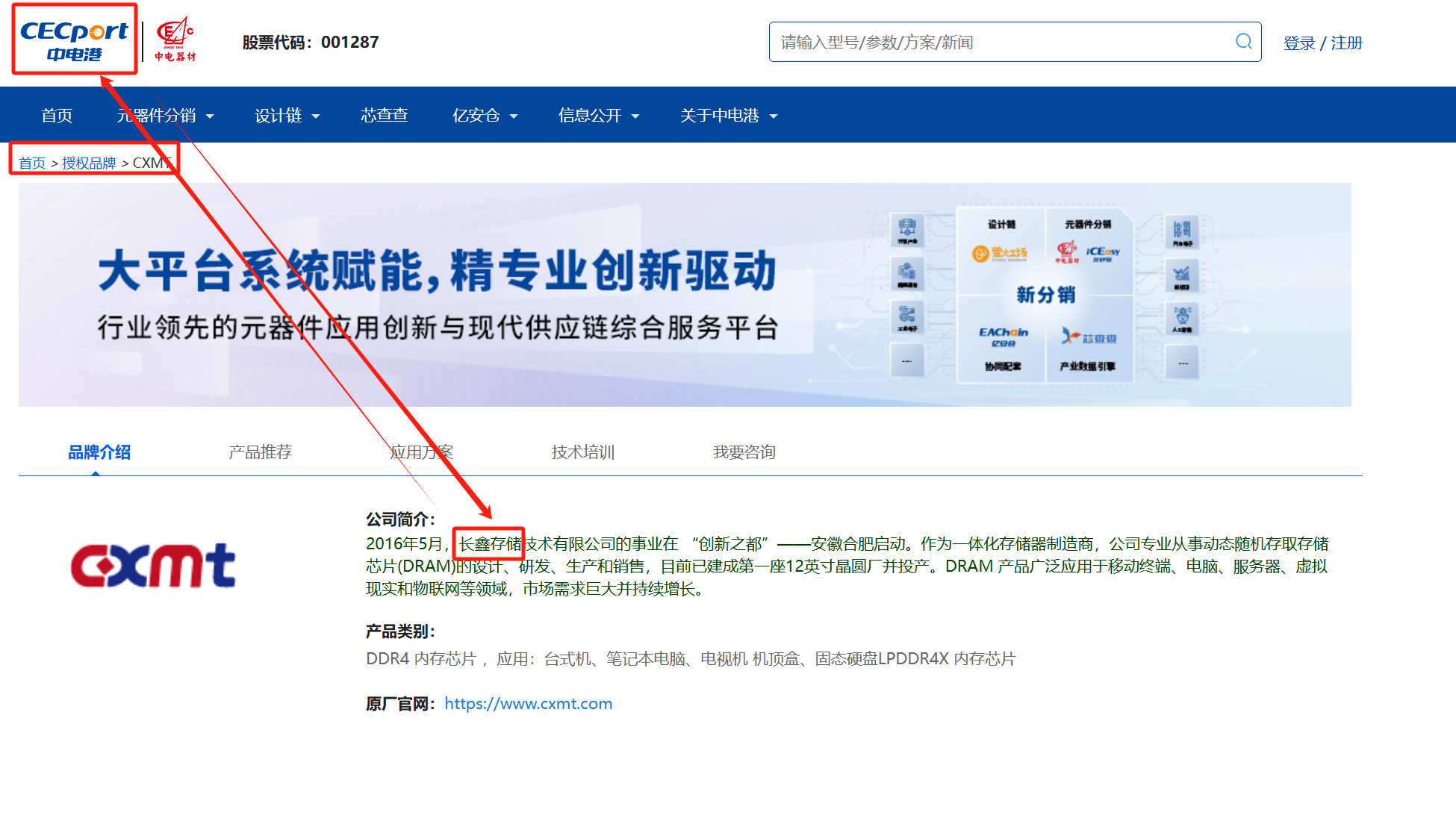Click the 大平台系统赋能 banner image
Image resolution: width=1456 pixels, height=818 pixels.
pyautogui.click(x=685, y=295)
